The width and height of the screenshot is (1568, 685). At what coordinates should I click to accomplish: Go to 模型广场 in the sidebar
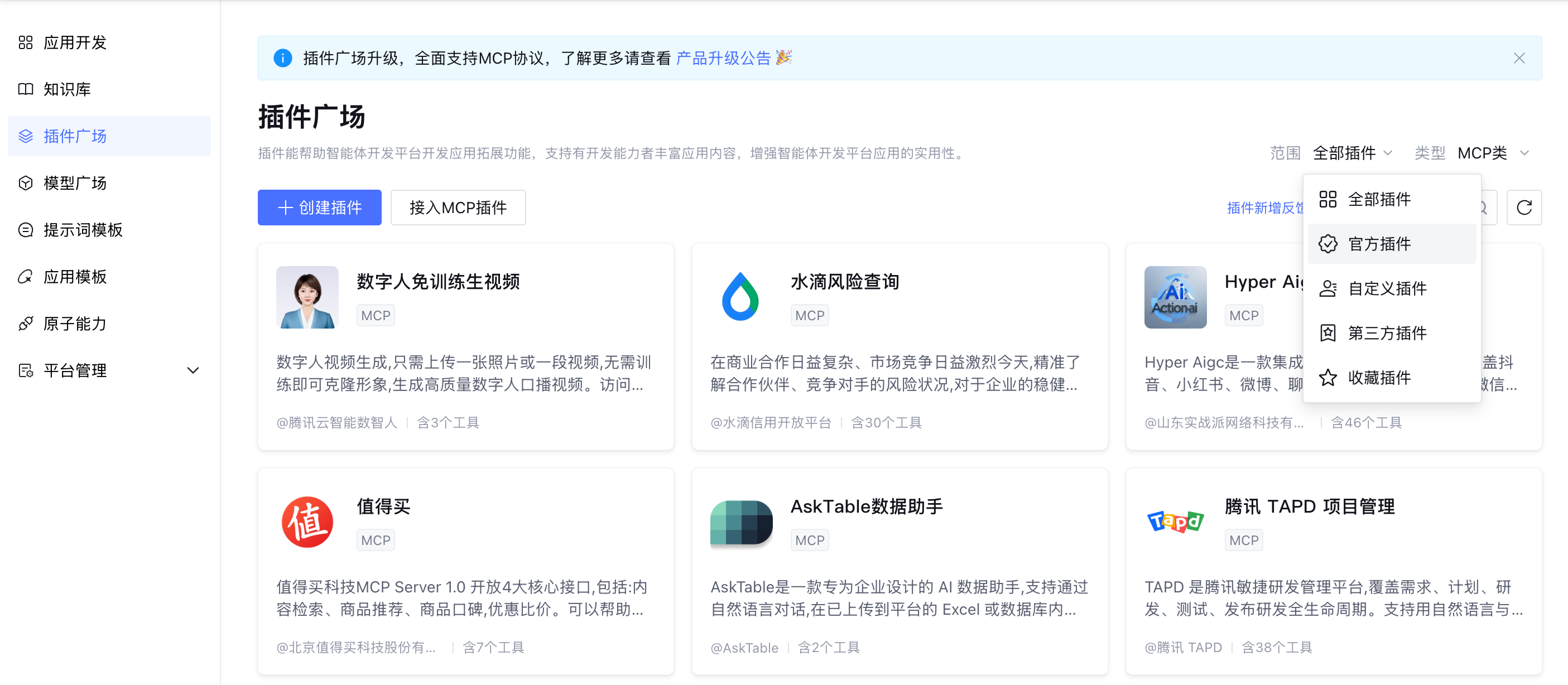coord(75,183)
